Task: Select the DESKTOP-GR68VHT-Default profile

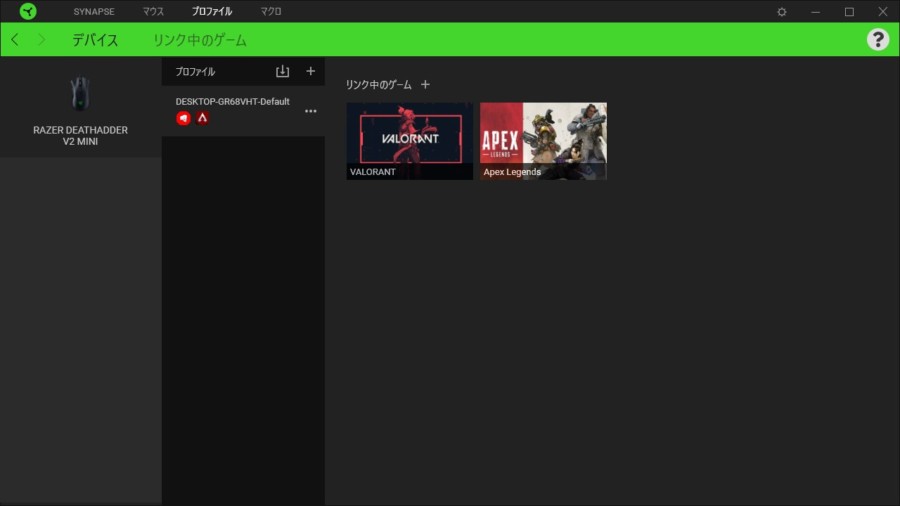Action: tap(232, 101)
